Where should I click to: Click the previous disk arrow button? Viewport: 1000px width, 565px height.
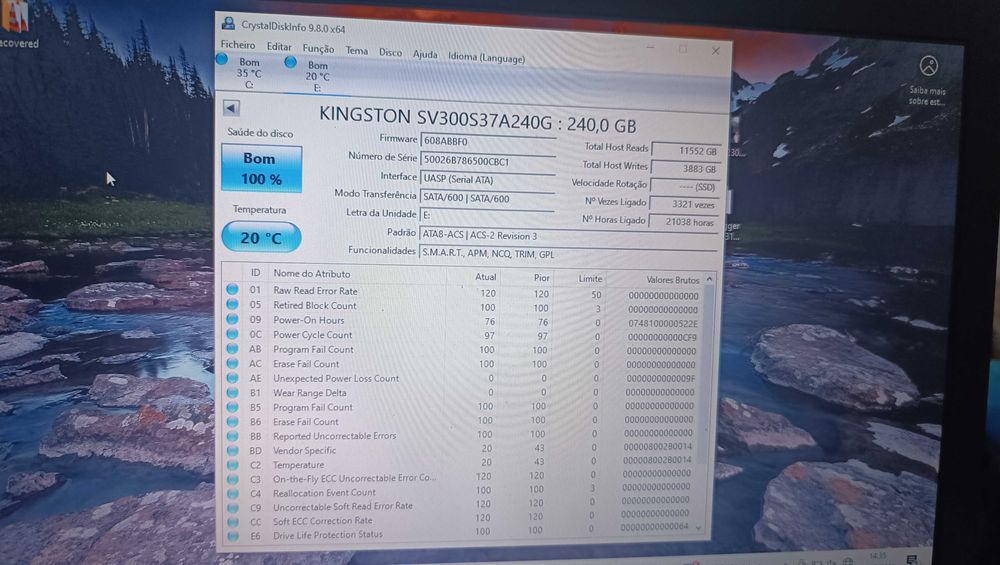[x=232, y=108]
